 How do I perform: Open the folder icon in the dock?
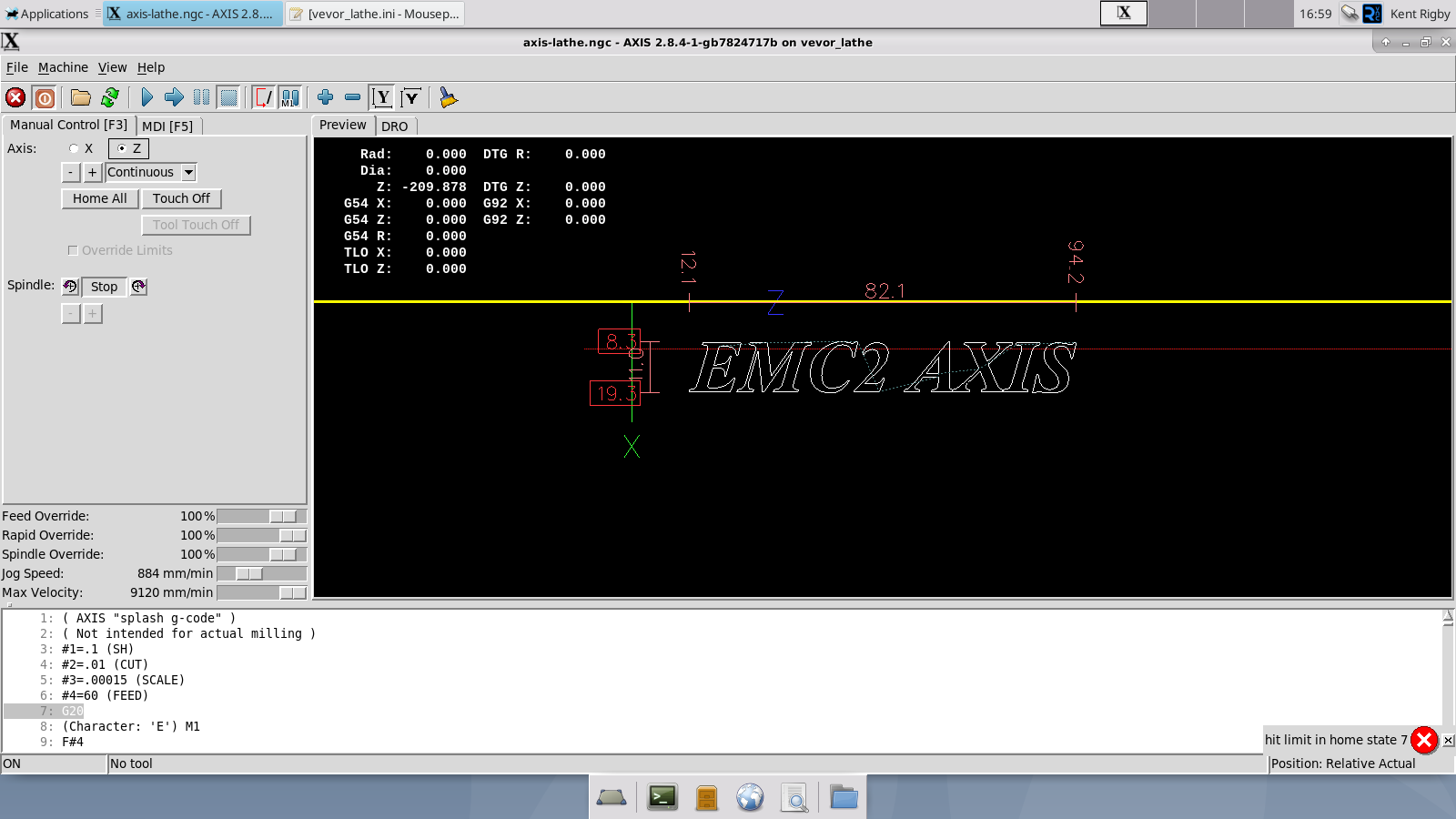(x=844, y=798)
